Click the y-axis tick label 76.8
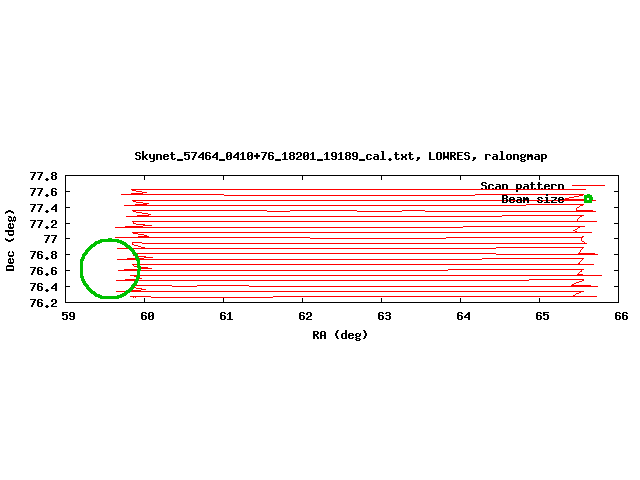The width and height of the screenshot is (640, 480). coord(43,255)
